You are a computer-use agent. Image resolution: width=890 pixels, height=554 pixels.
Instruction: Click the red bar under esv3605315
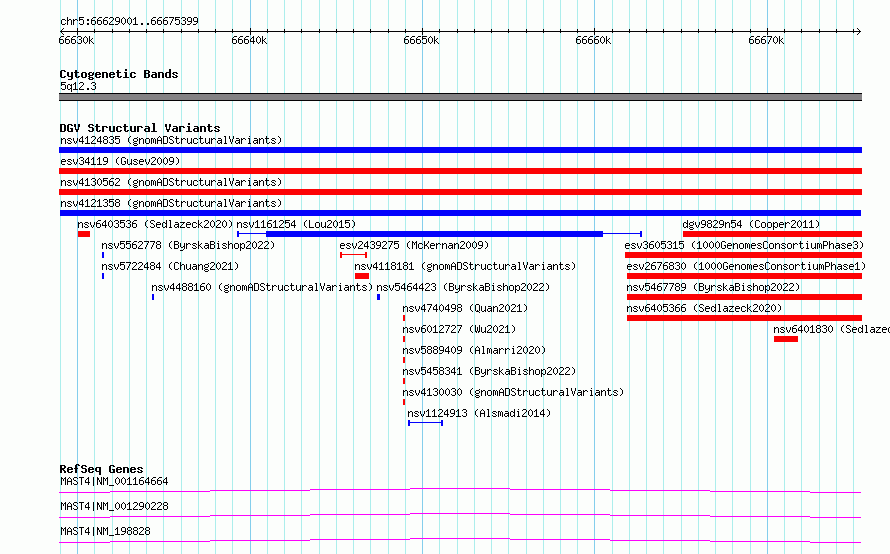click(744, 255)
